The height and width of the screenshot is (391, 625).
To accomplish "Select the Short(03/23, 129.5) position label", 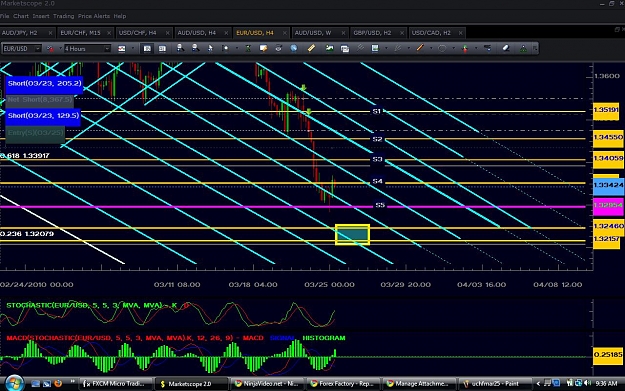I will tap(43, 116).
